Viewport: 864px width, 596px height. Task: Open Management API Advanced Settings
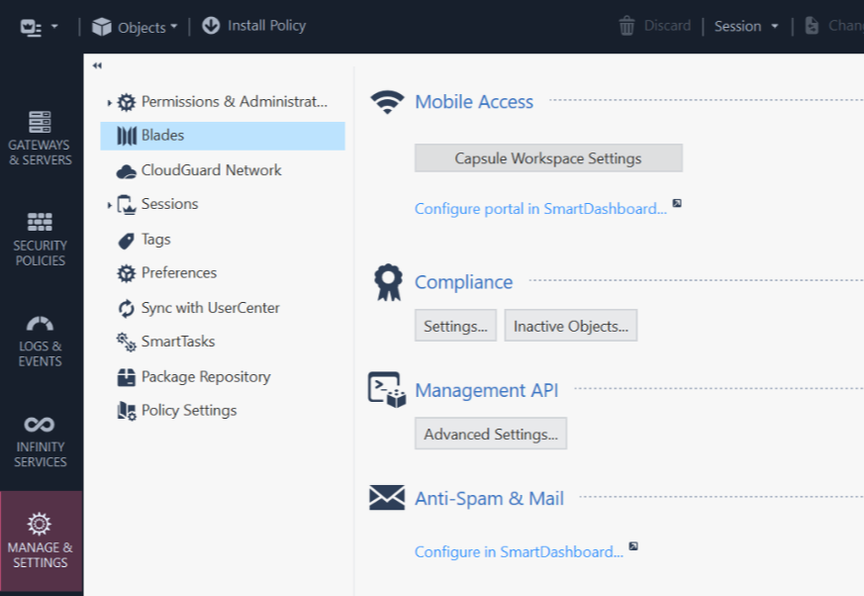tap(490, 434)
